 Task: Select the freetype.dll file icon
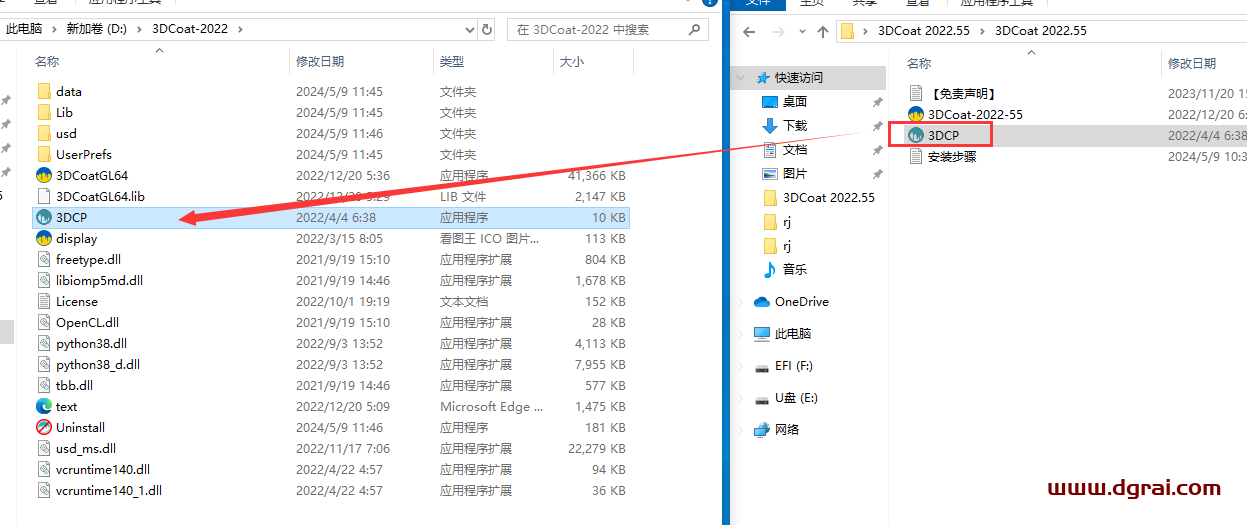44,259
